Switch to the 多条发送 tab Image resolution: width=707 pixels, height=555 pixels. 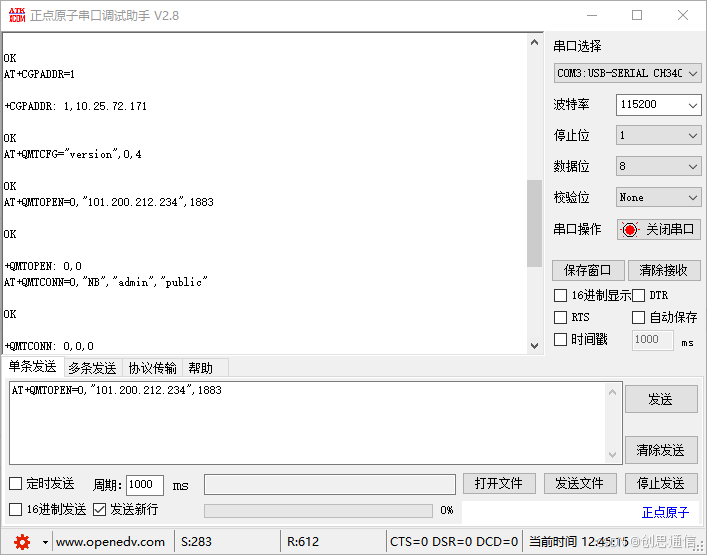coord(92,368)
